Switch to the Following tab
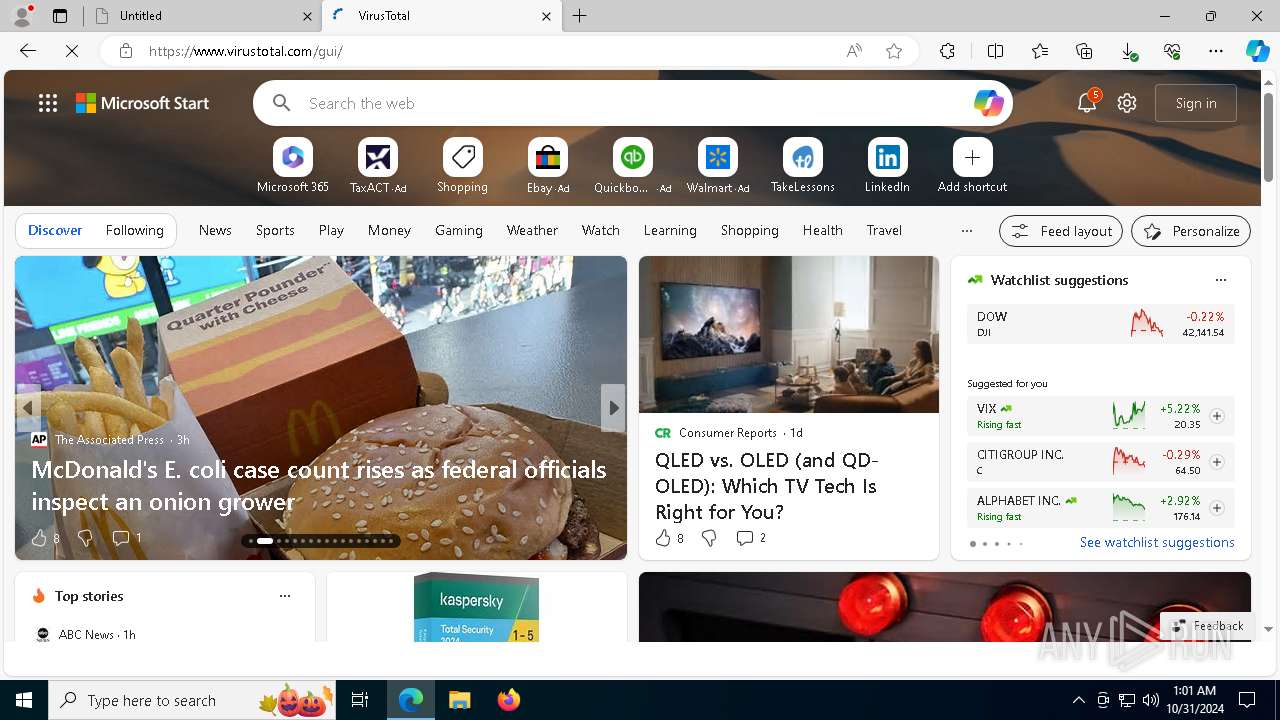Viewport: 1280px width, 720px height. (134, 230)
